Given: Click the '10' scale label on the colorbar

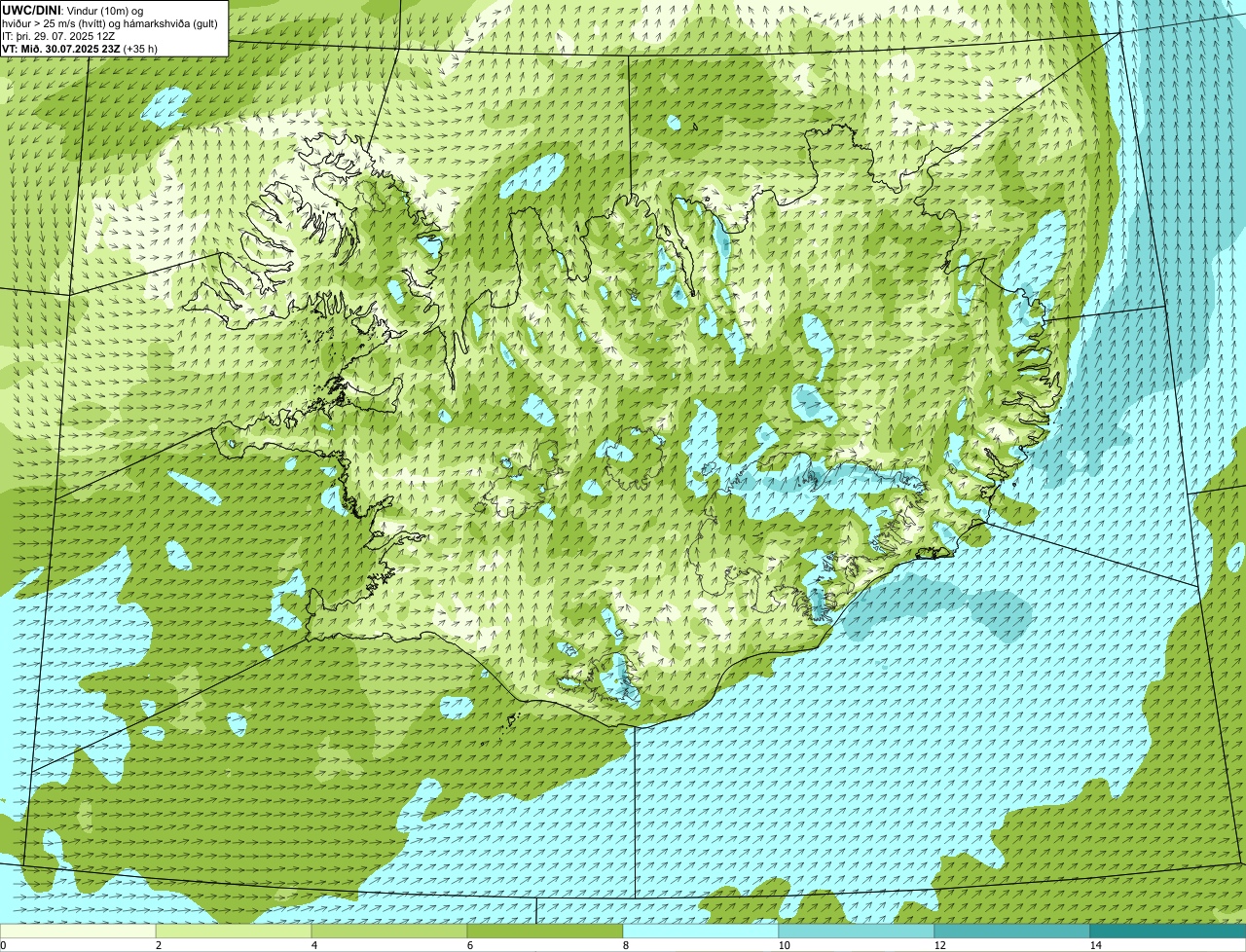Looking at the screenshot, I should click(784, 945).
